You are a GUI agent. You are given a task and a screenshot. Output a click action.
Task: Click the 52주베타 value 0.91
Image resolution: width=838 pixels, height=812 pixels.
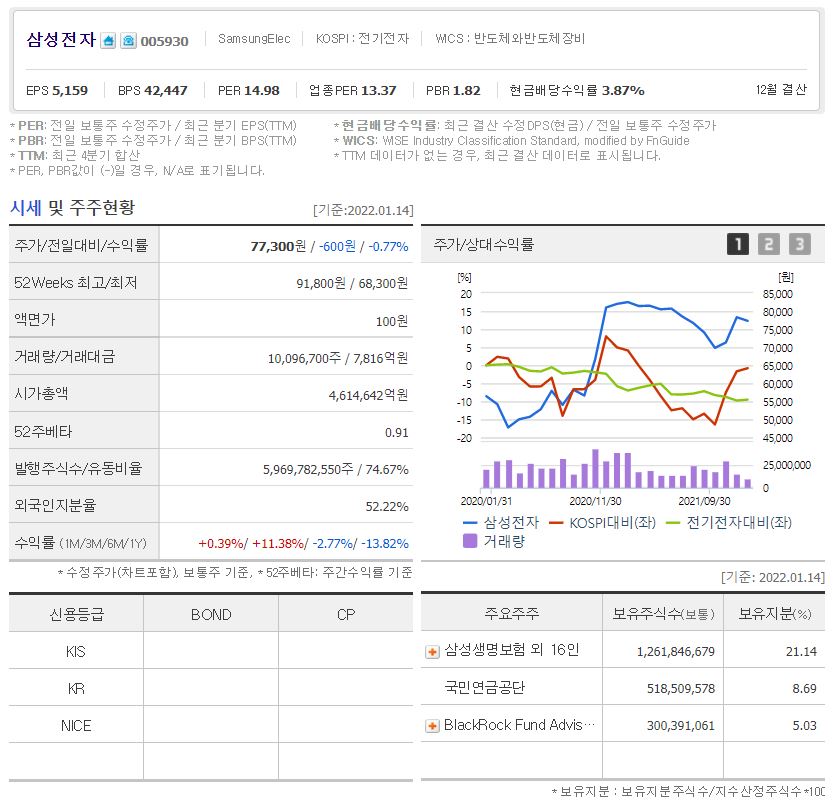click(x=397, y=432)
